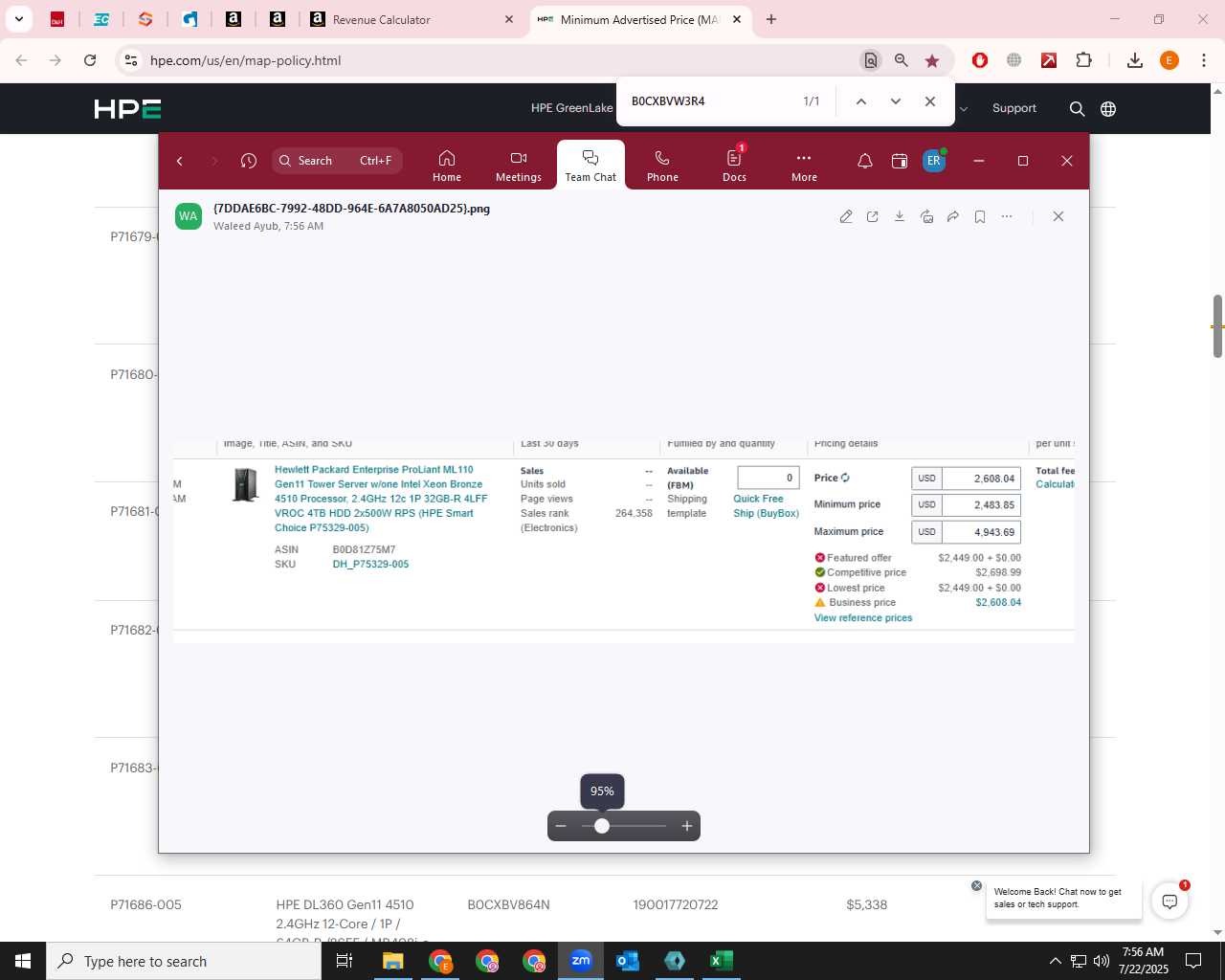Open Zoom notifications bell

click(x=864, y=161)
